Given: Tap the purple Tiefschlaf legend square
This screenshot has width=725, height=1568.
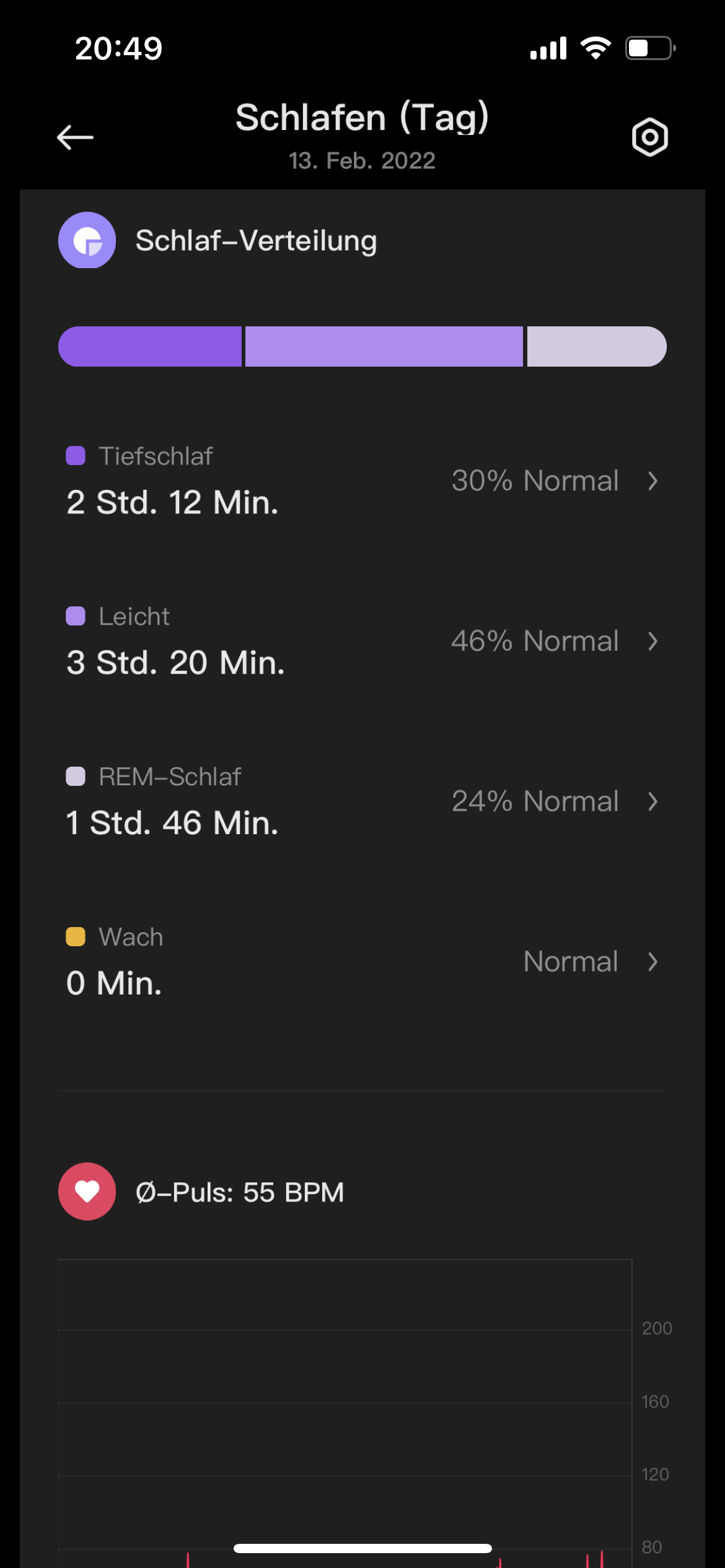Looking at the screenshot, I should coord(76,456).
